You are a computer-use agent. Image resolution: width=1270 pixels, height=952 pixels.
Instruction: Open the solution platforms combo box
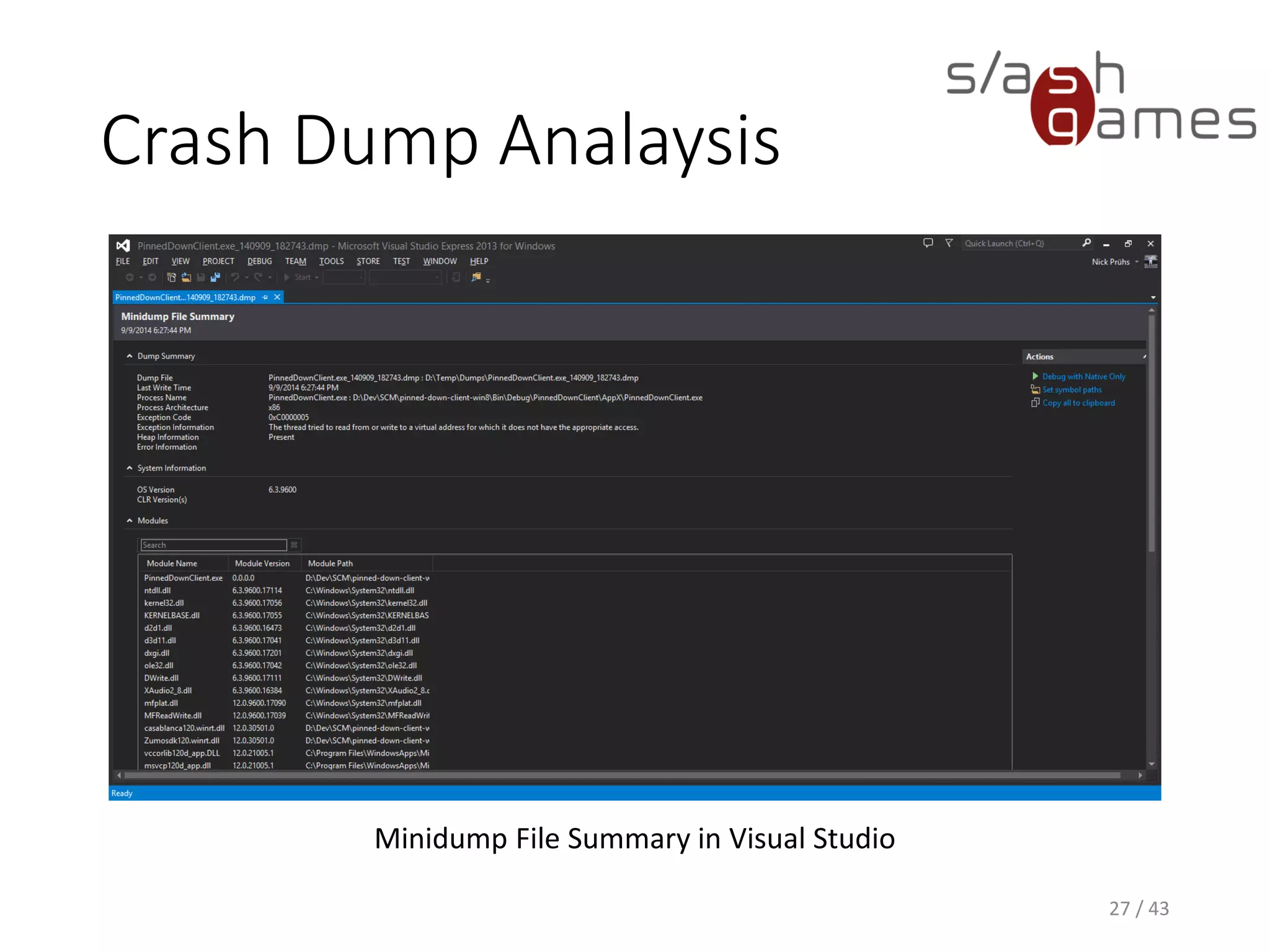tap(406, 278)
